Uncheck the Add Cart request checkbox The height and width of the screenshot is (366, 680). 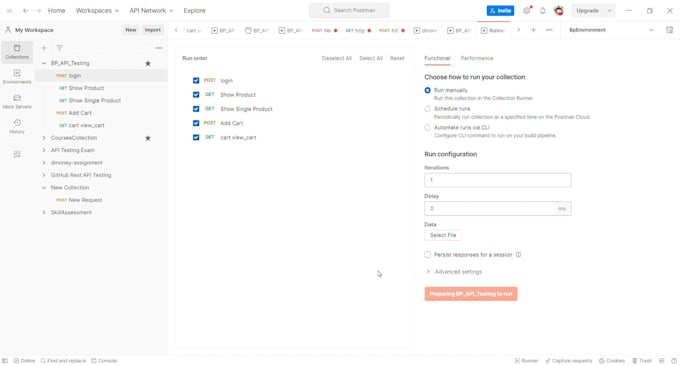[196, 123]
